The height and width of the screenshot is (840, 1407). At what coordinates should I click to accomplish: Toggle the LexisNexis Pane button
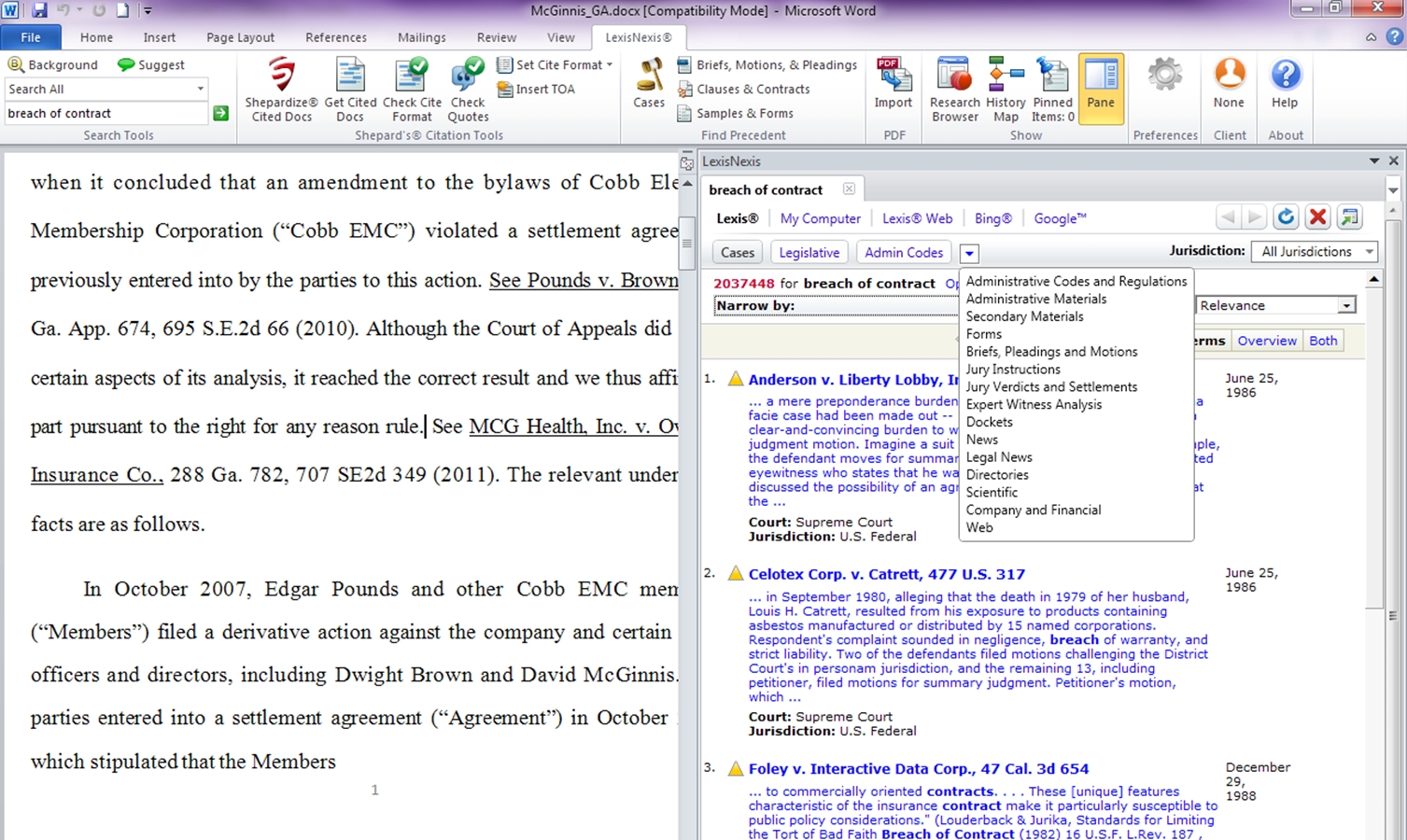coord(1101,90)
